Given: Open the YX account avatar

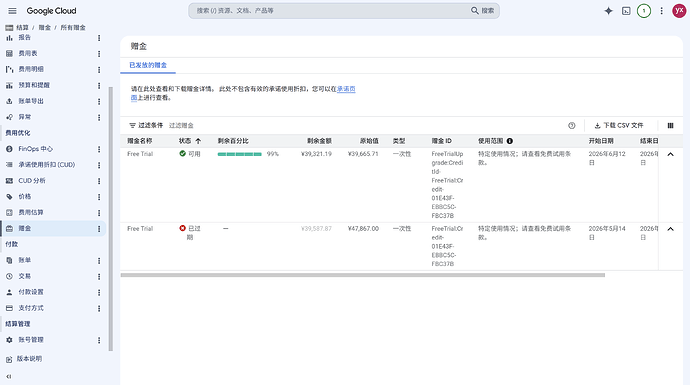Looking at the screenshot, I should pyautogui.click(x=679, y=11).
